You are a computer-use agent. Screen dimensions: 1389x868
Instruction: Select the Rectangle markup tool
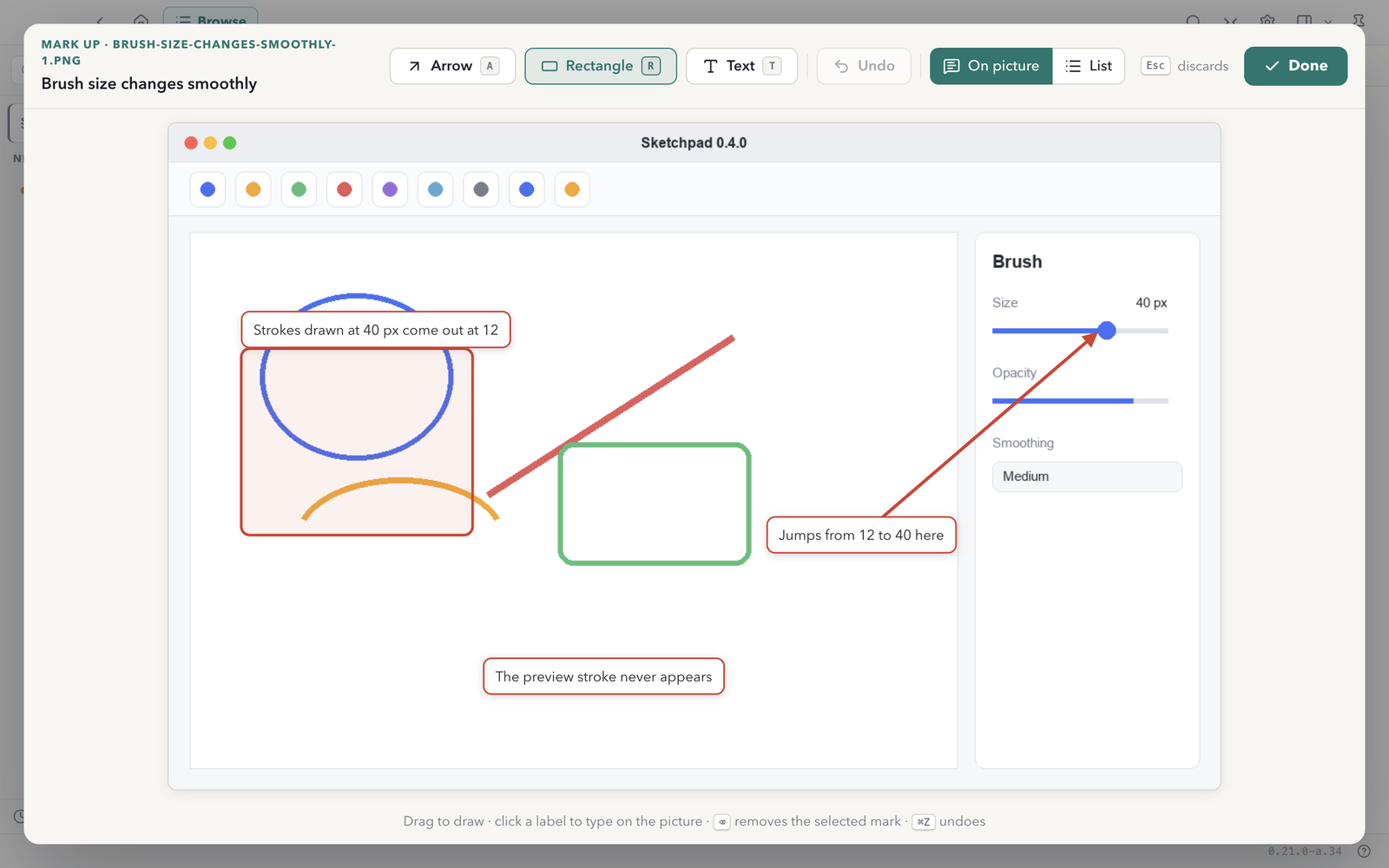[600, 66]
